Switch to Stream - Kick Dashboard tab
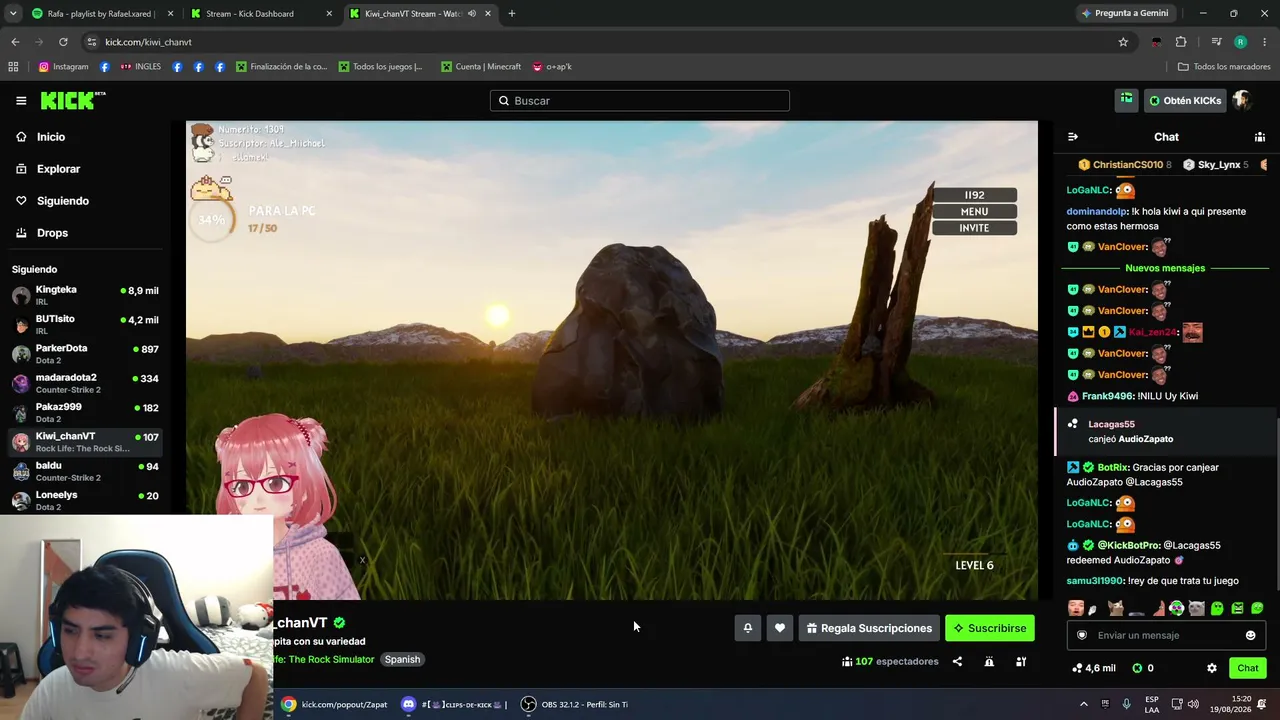Screen dimensions: 1280x720 click(262, 14)
